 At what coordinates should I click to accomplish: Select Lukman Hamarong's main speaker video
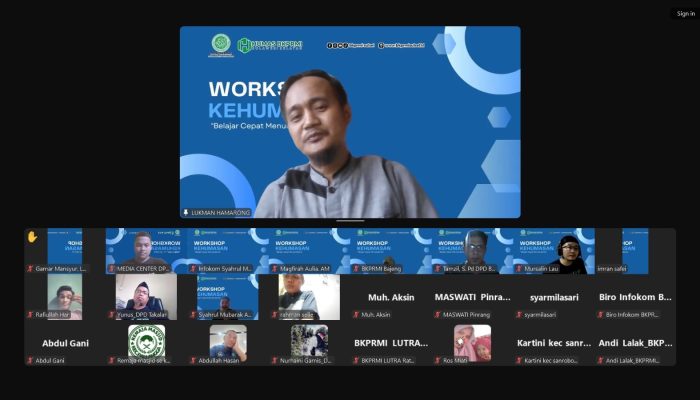pos(350,120)
